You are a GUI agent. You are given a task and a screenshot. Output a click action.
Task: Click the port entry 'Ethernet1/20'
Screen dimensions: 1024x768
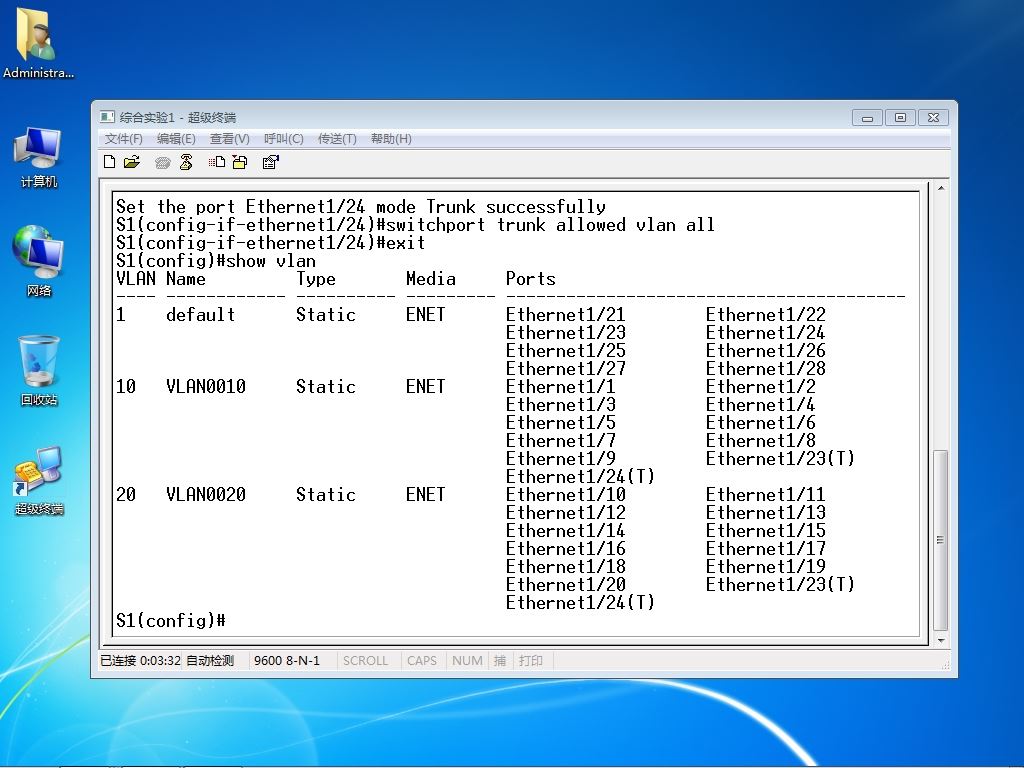click(566, 584)
